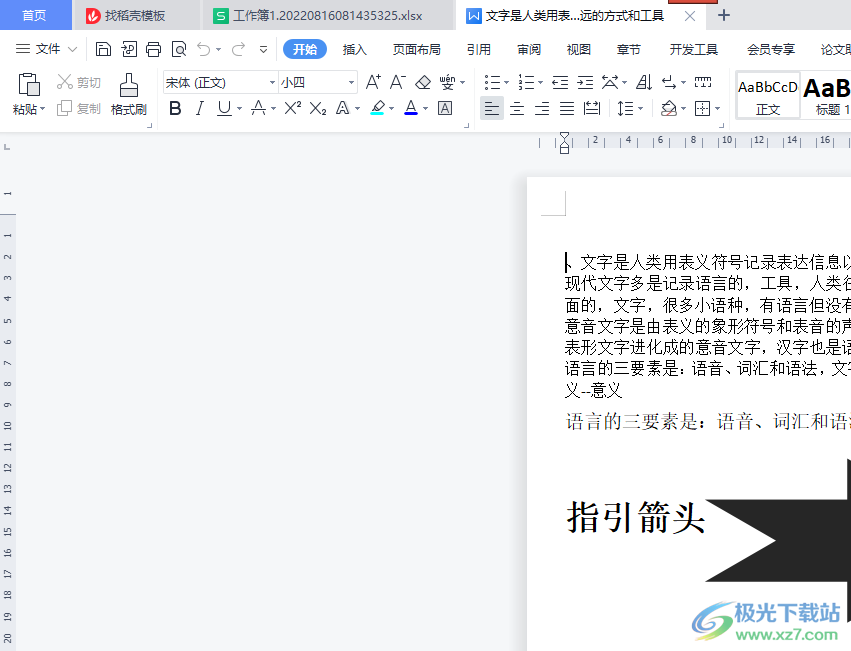The height and width of the screenshot is (651, 851).
Task: Click the Redo arrow icon
Action: coord(238,49)
